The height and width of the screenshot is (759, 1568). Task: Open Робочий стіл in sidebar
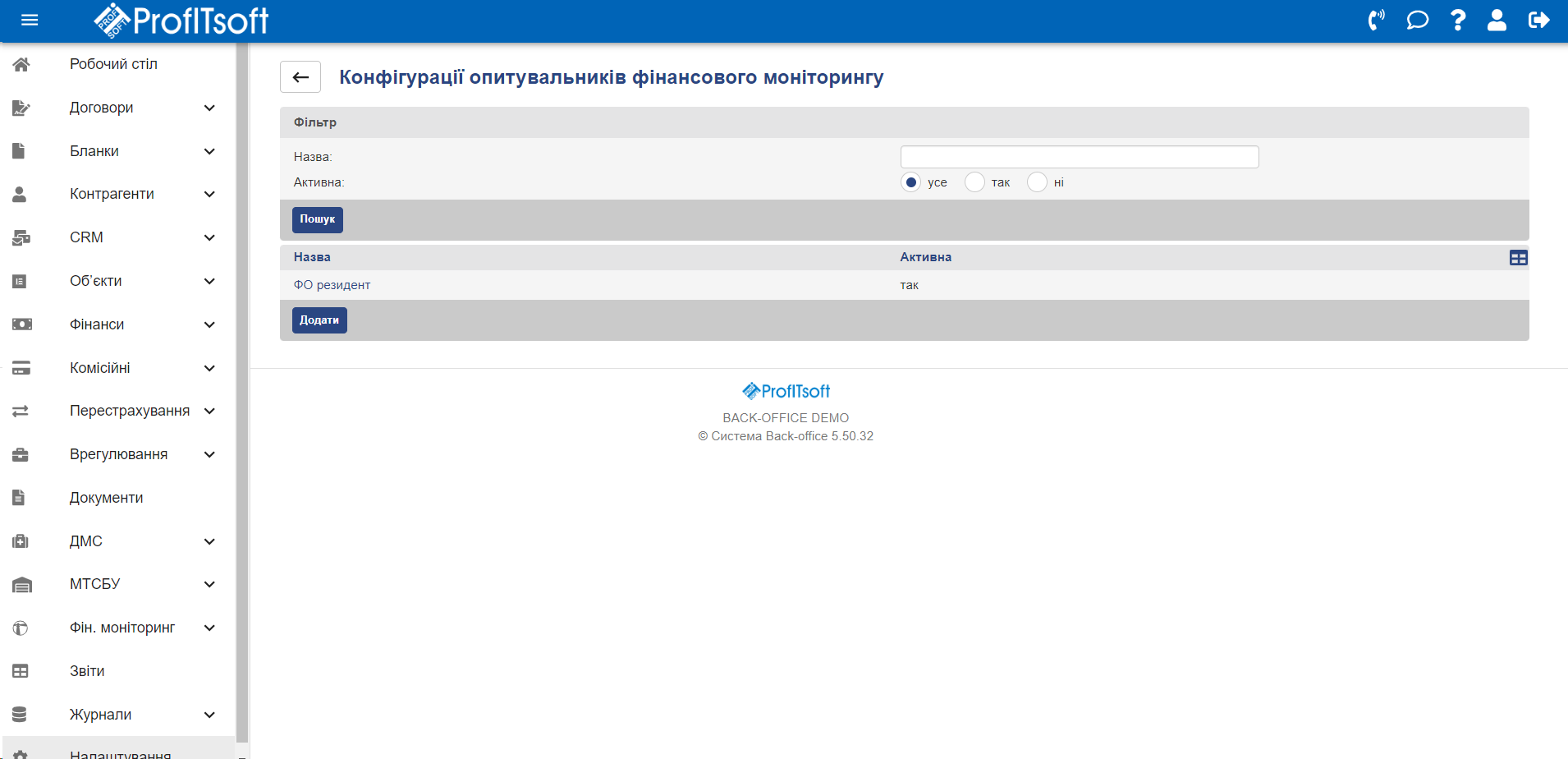click(x=113, y=64)
